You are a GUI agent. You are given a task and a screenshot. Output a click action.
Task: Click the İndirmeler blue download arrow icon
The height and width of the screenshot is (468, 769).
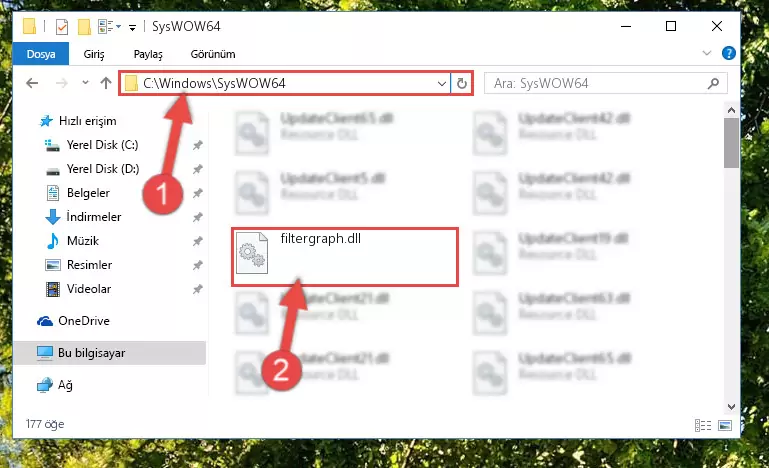point(52,217)
